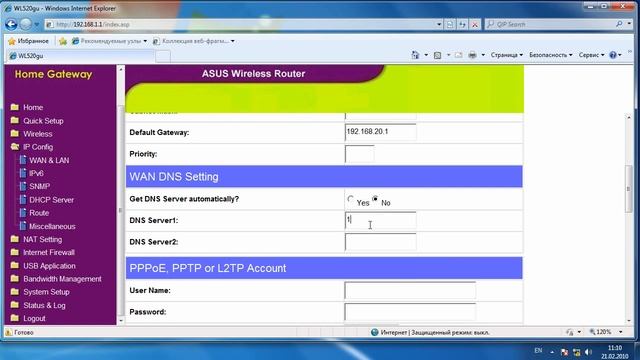Click the browser Forward arrow button

pos(26,24)
